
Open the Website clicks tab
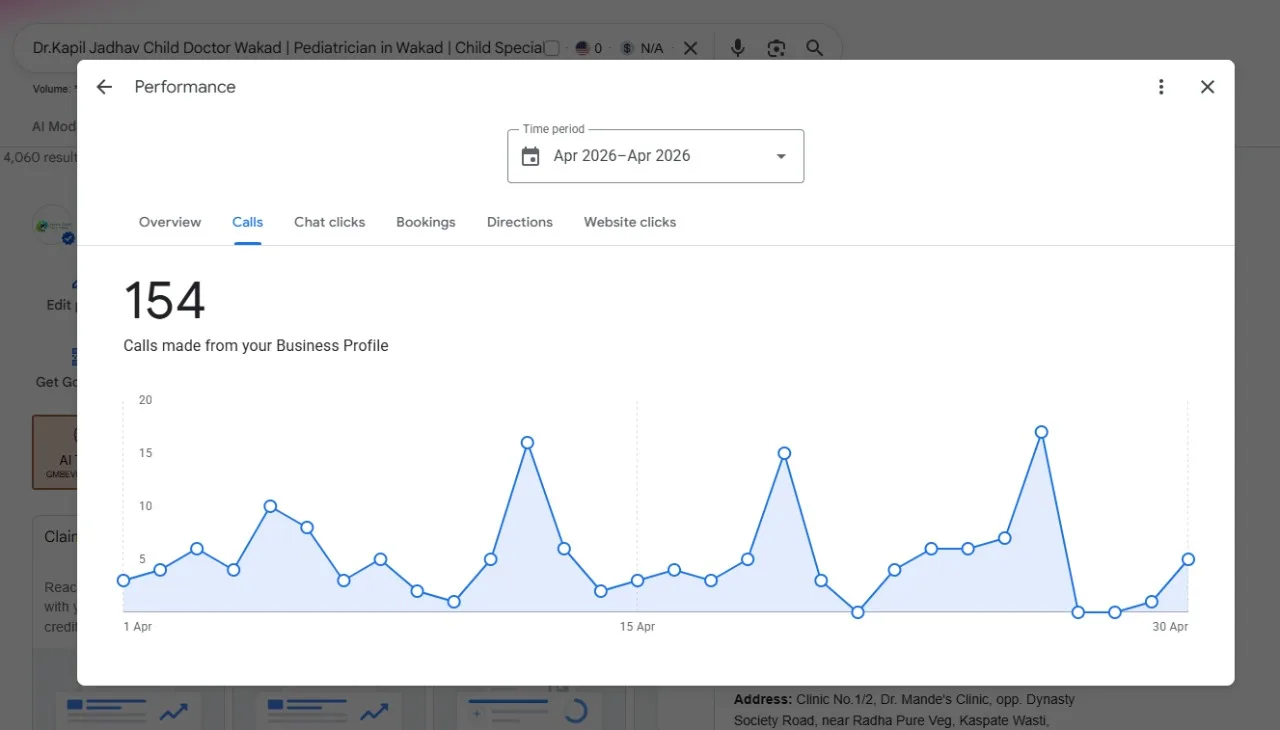[x=630, y=222]
